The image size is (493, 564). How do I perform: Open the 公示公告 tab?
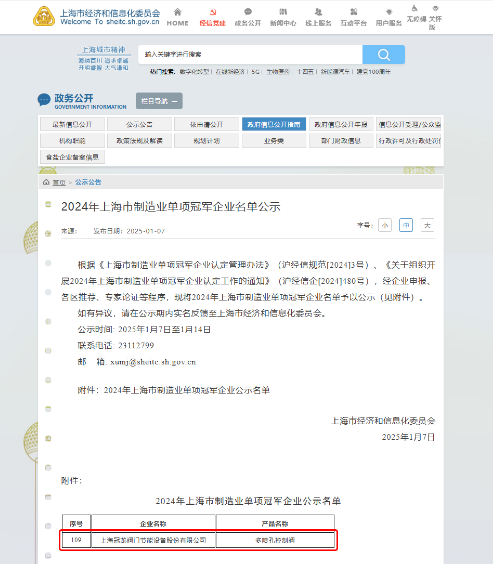[139, 124]
